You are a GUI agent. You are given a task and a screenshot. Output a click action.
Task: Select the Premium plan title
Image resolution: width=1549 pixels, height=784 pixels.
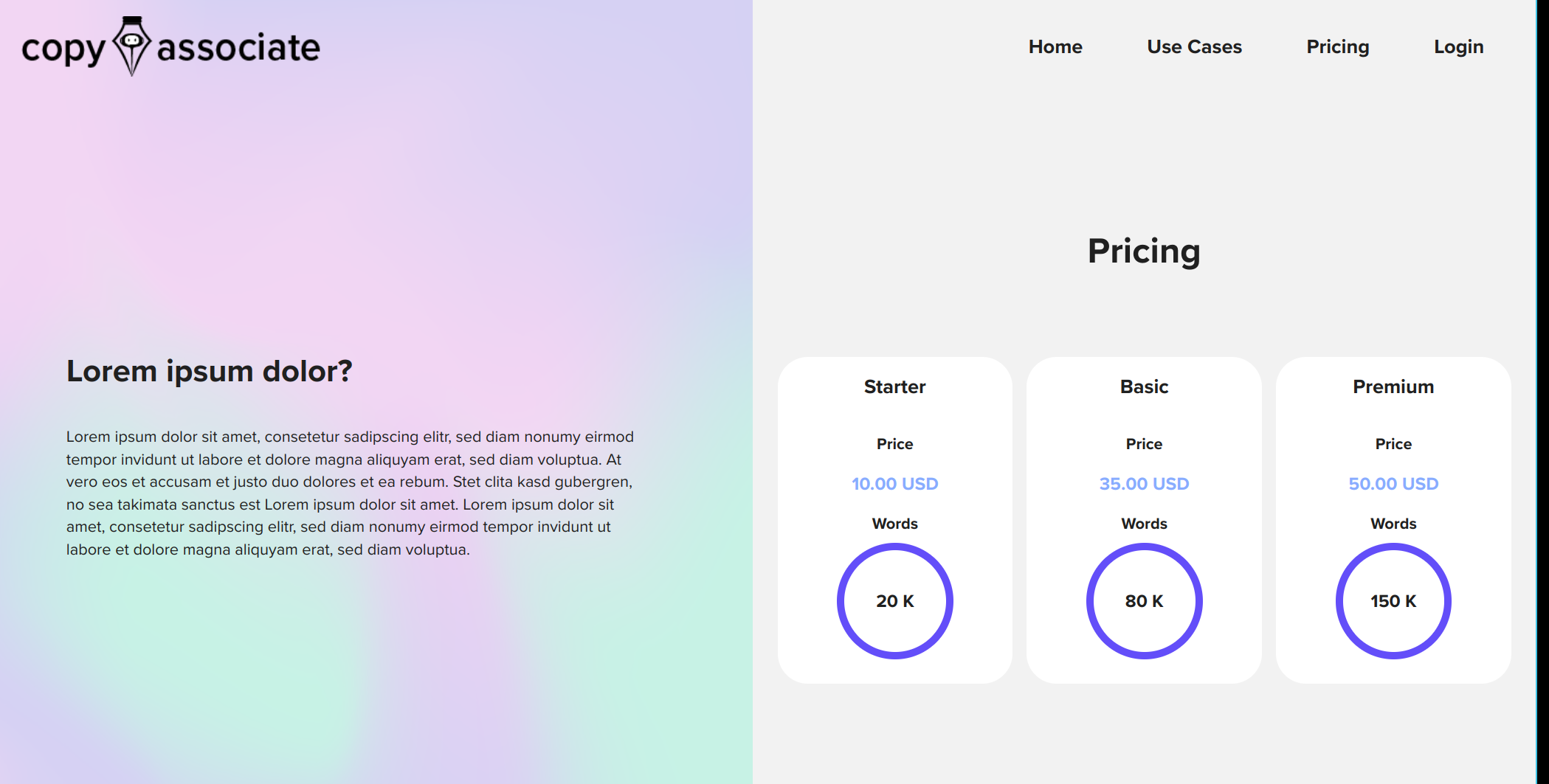(1393, 386)
